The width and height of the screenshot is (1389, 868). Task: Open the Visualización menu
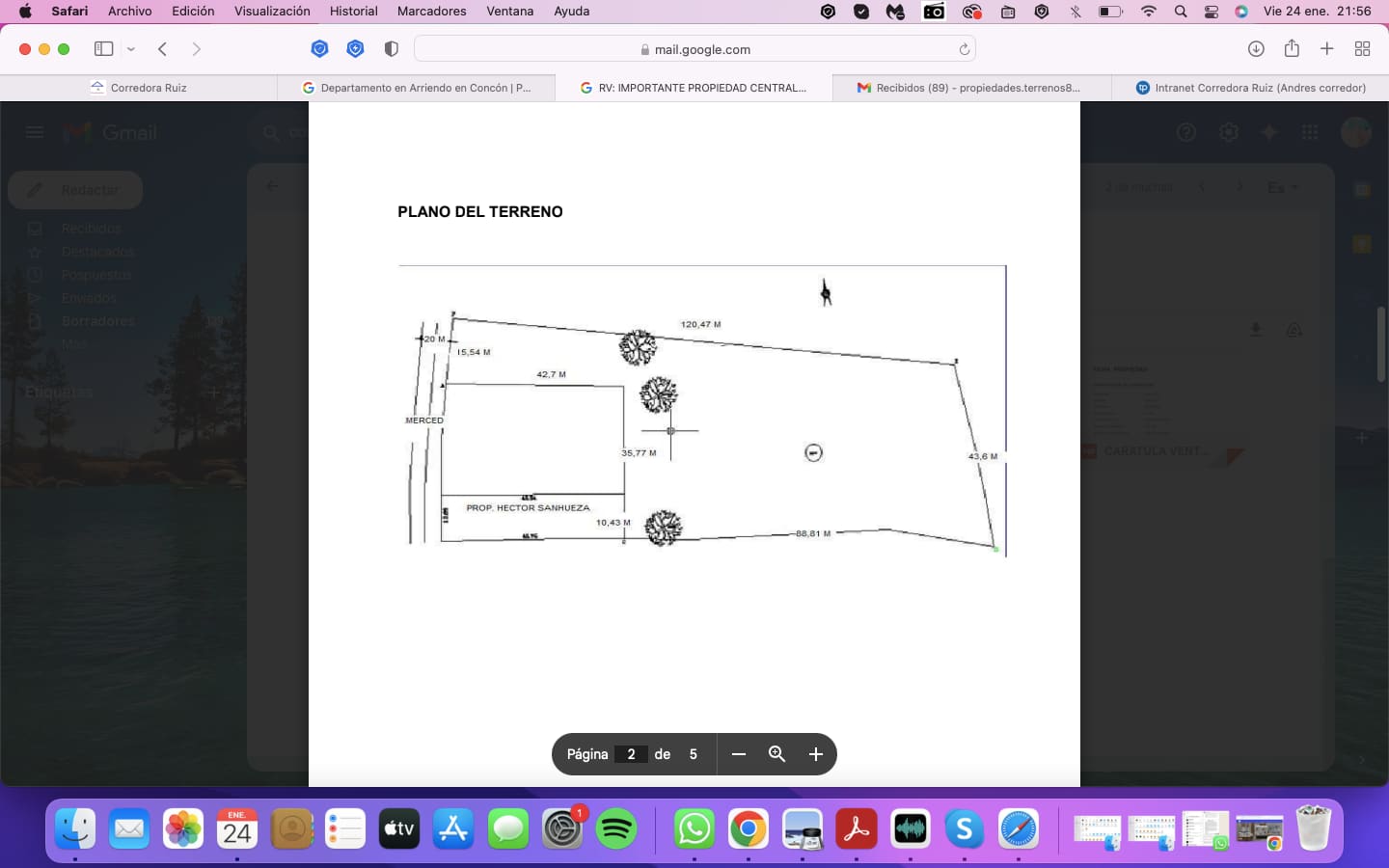tap(272, 12)
